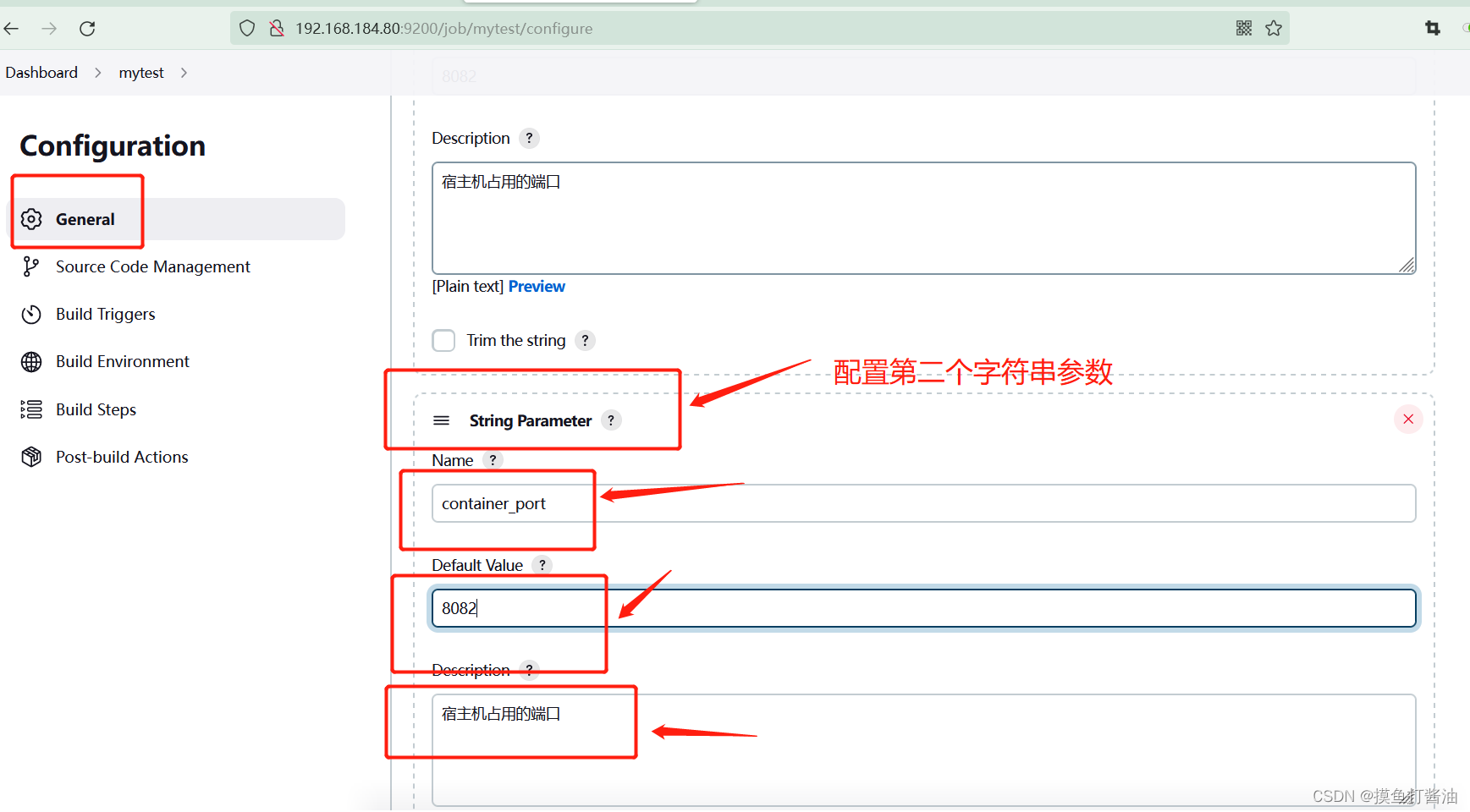
Task: Bookmark the page with star icon
Action: (x=1274, y=29)
